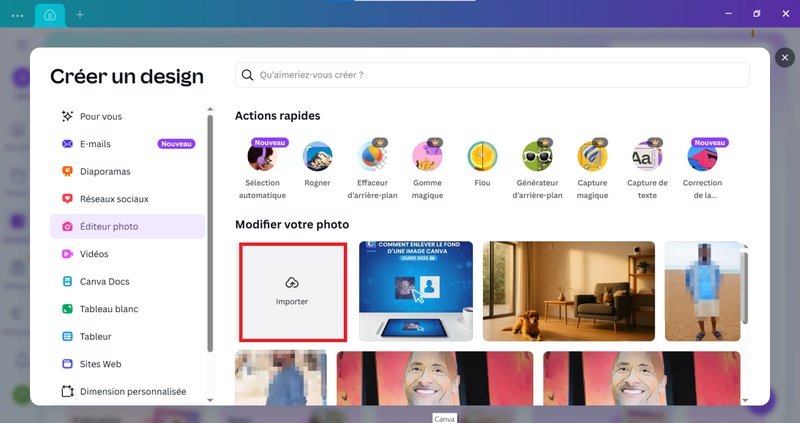Click the sidebar scroll down arrow
The image size is (800, 423).
[x=210, y=401]
